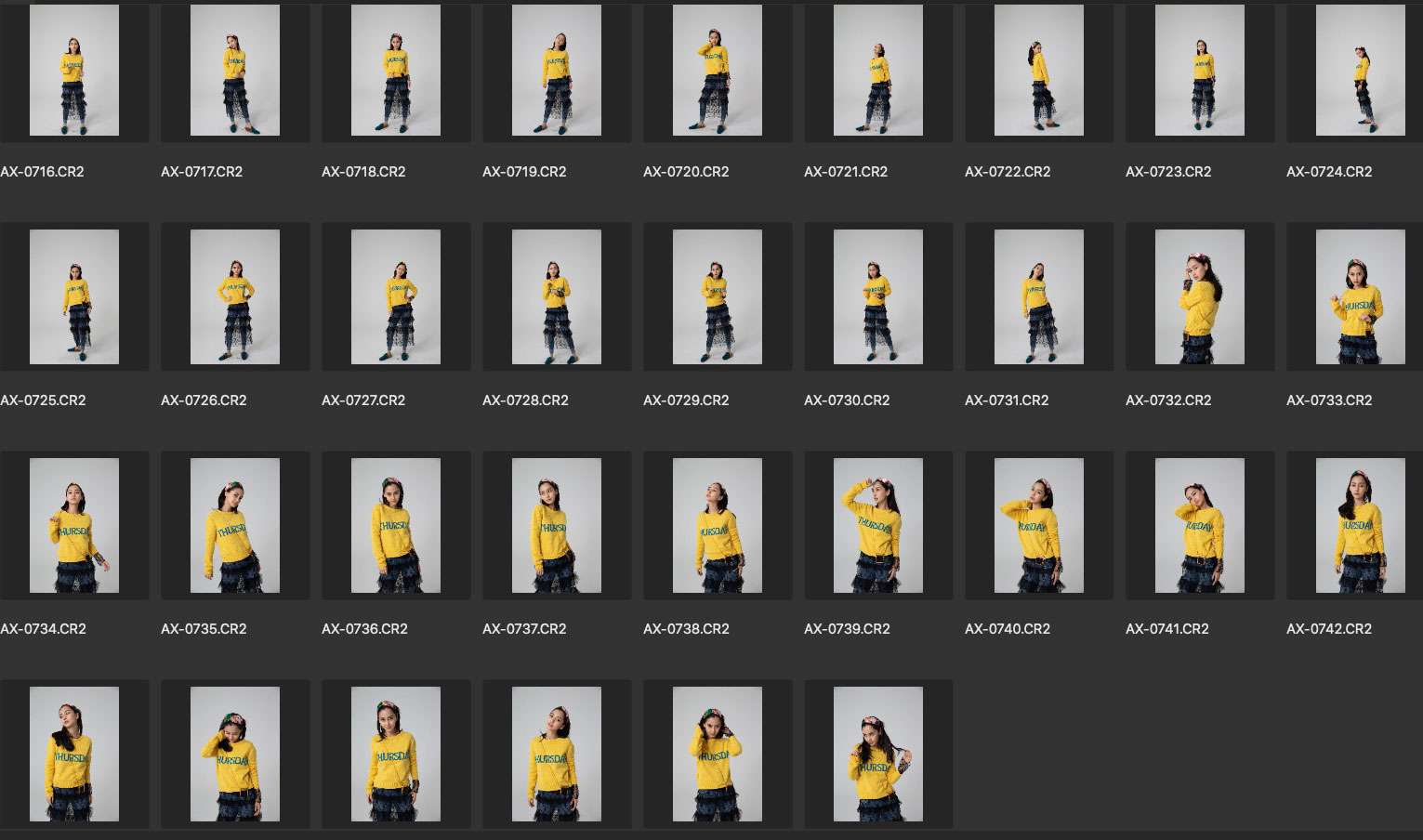Select the AX-0727.CR2 file name text
This screenshot has width=1423, height=840.
[363, 400]
